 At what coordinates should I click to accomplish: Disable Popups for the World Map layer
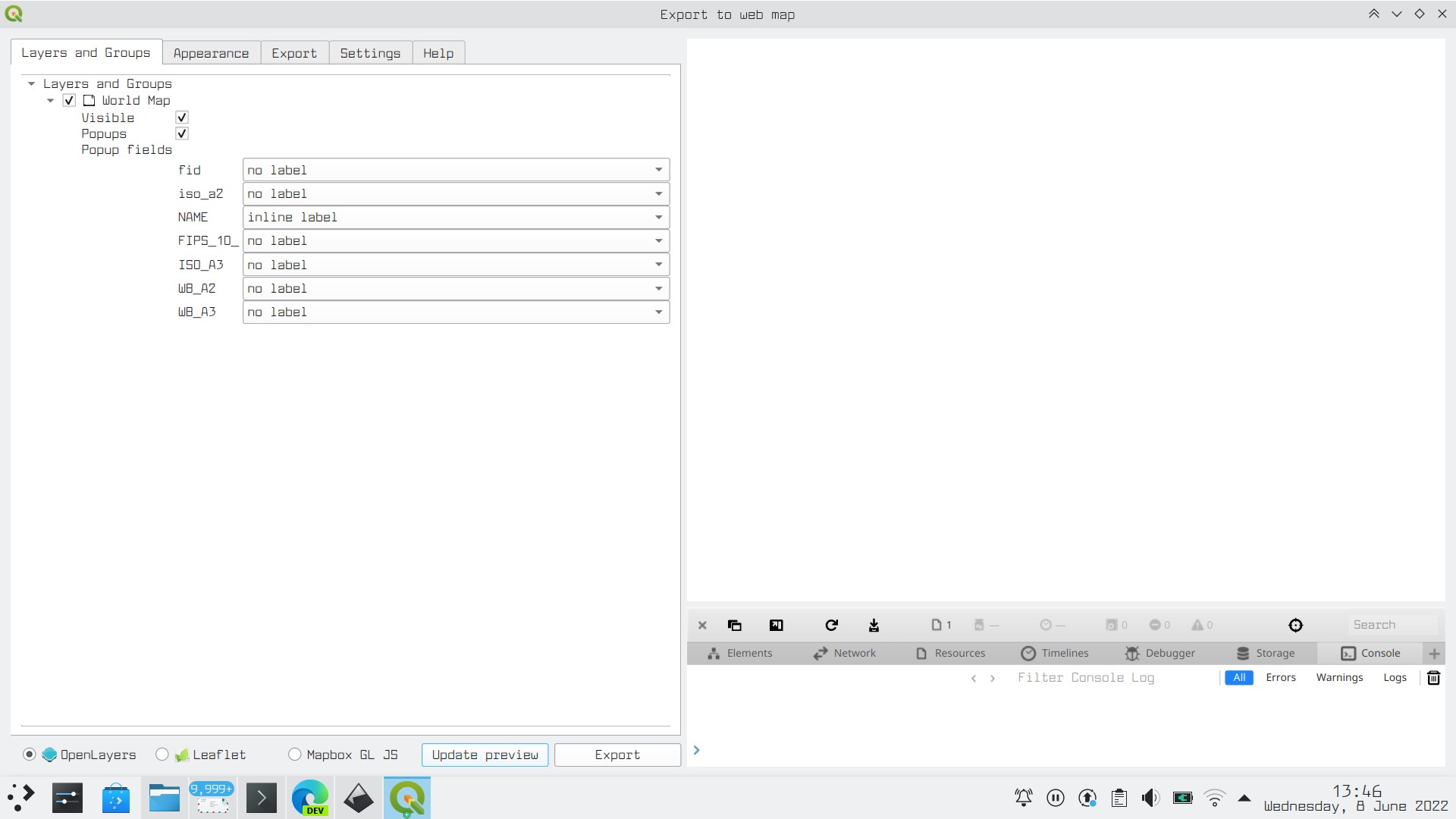click(181, 133)
